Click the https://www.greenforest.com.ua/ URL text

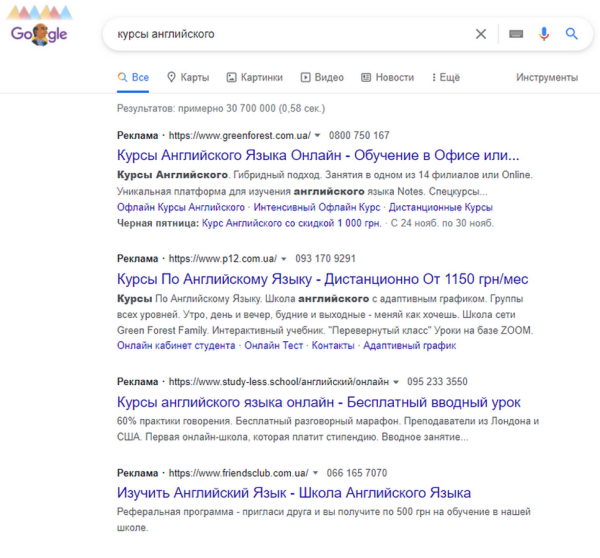point(240,135)
